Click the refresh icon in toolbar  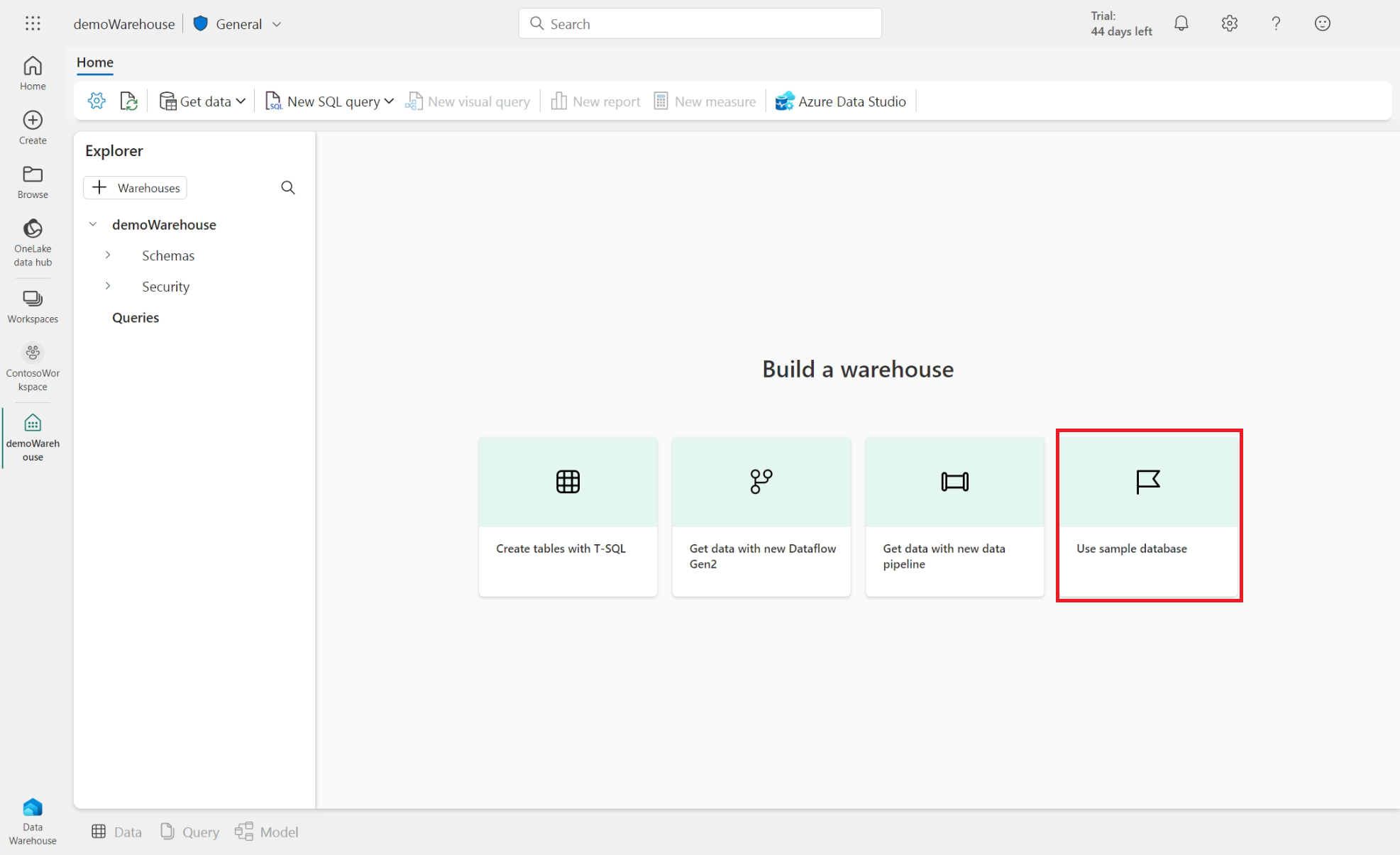[x=128, y=101]
